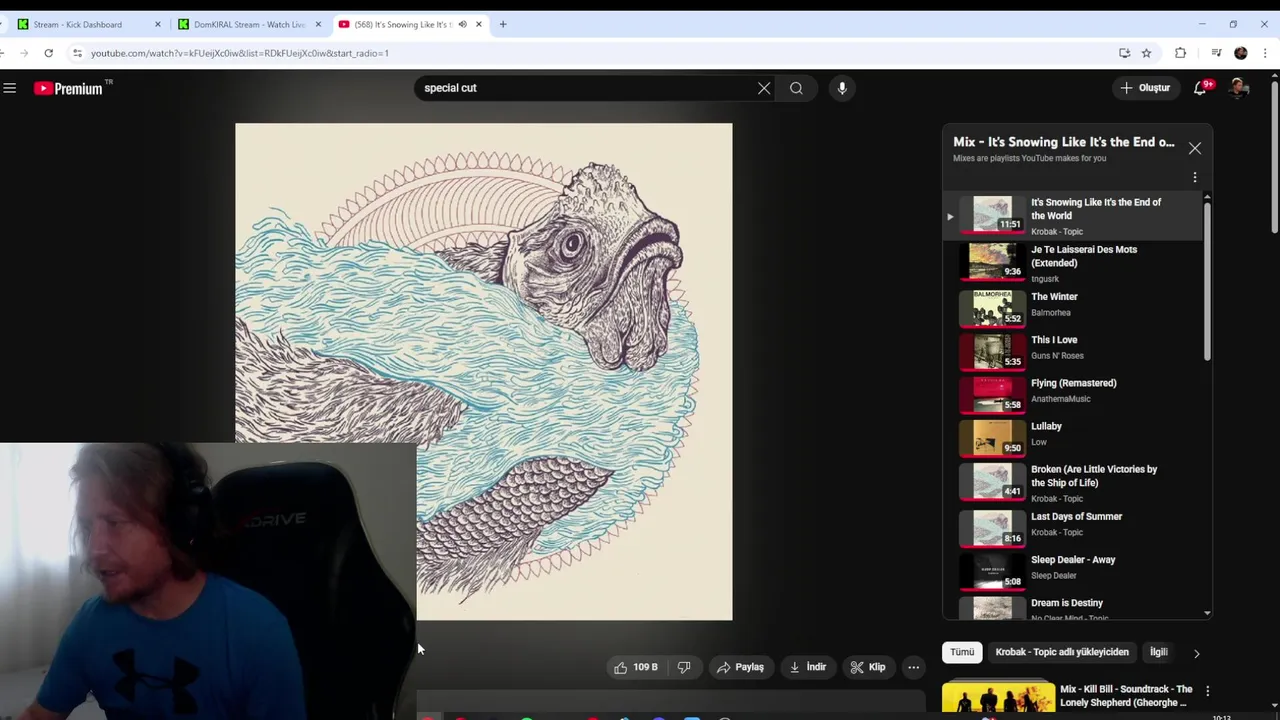The height and width of the screenshot is (720, 1280).
Task: Open options for Kill Bill mix recommendation
Action: [x=1207, y=691]
